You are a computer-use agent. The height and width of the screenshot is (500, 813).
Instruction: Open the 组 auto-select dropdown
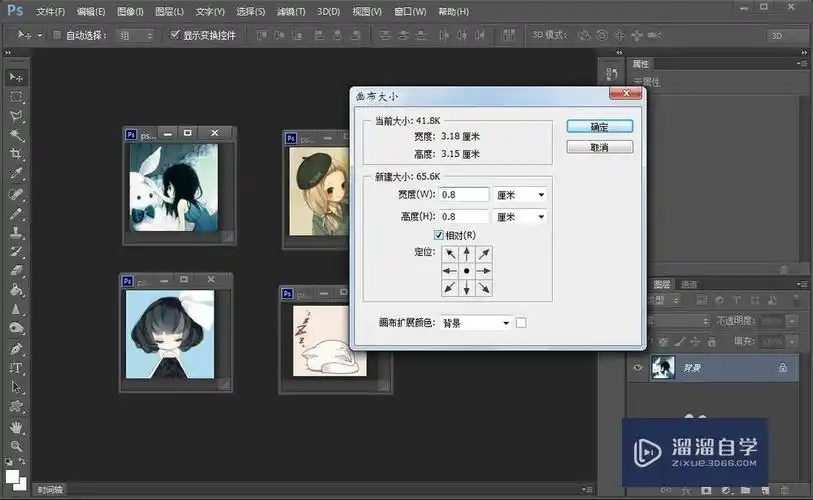(135, 35)
